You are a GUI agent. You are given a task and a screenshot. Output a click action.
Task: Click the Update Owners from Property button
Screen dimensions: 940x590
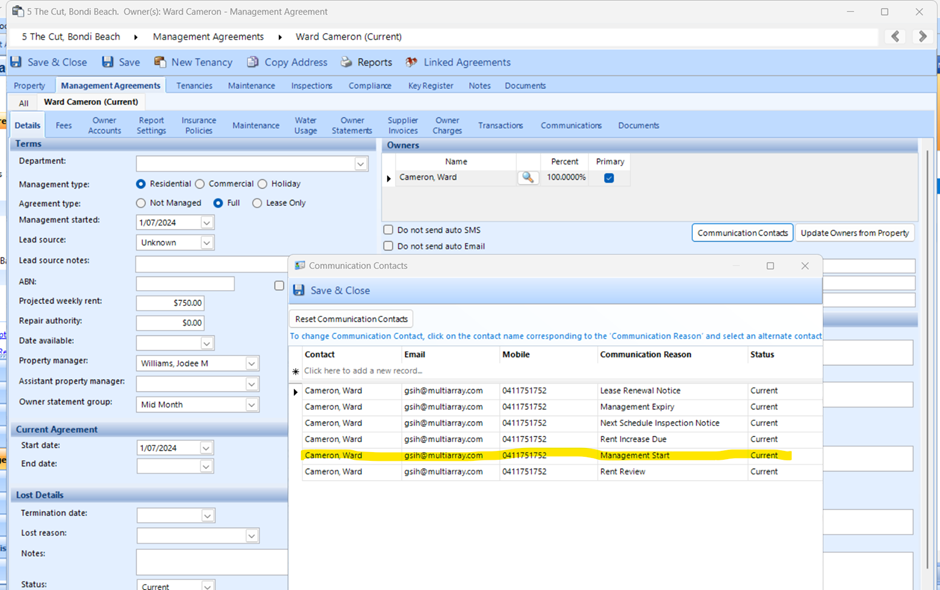[x=855, y=233]
